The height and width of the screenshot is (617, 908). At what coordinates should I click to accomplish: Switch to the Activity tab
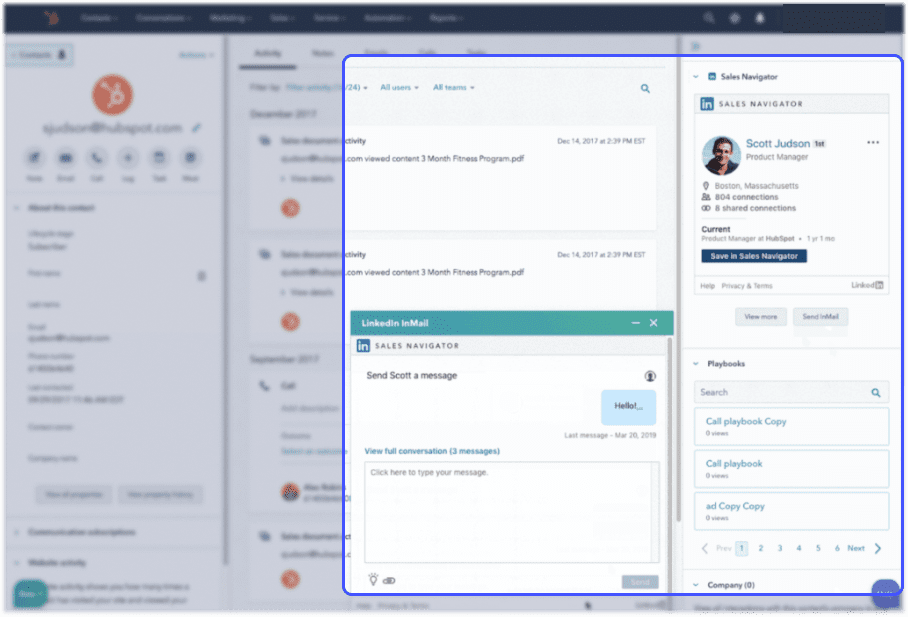point(268,53)
